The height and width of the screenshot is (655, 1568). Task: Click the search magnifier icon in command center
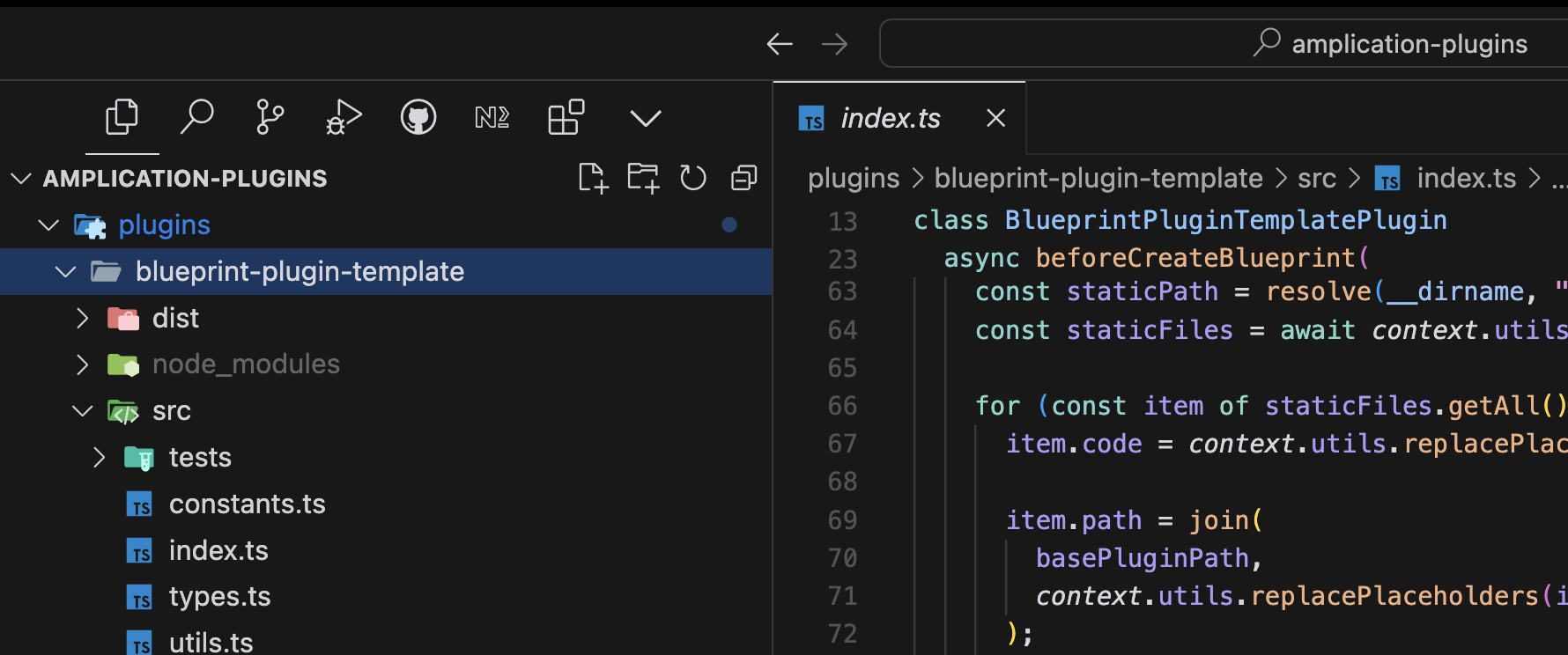pyautogui.click(x=1267, y=42)
